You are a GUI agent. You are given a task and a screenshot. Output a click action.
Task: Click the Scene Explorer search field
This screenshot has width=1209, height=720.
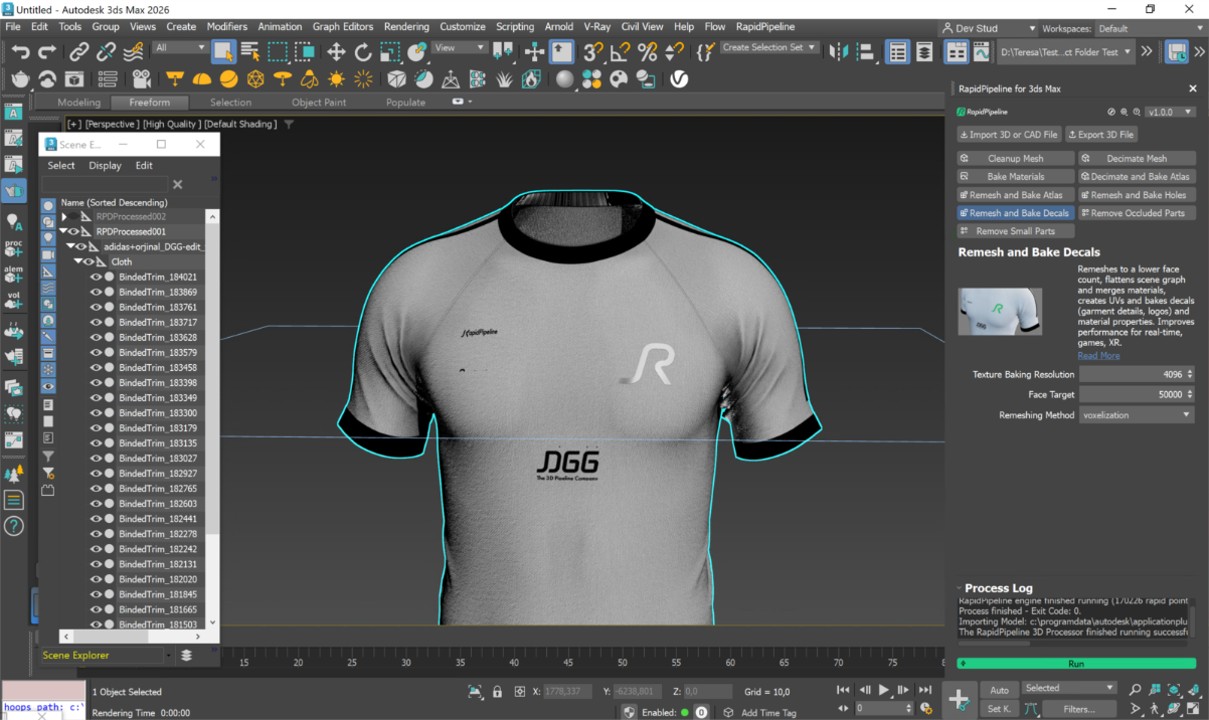click(104, 184)
